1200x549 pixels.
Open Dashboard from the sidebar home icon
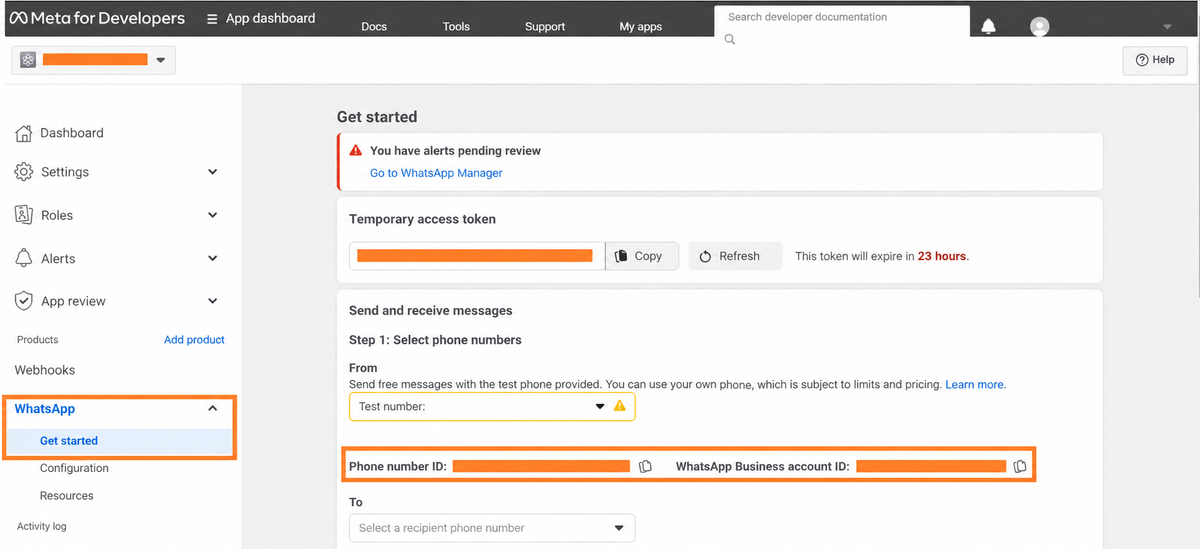click(x=24, y=133)
